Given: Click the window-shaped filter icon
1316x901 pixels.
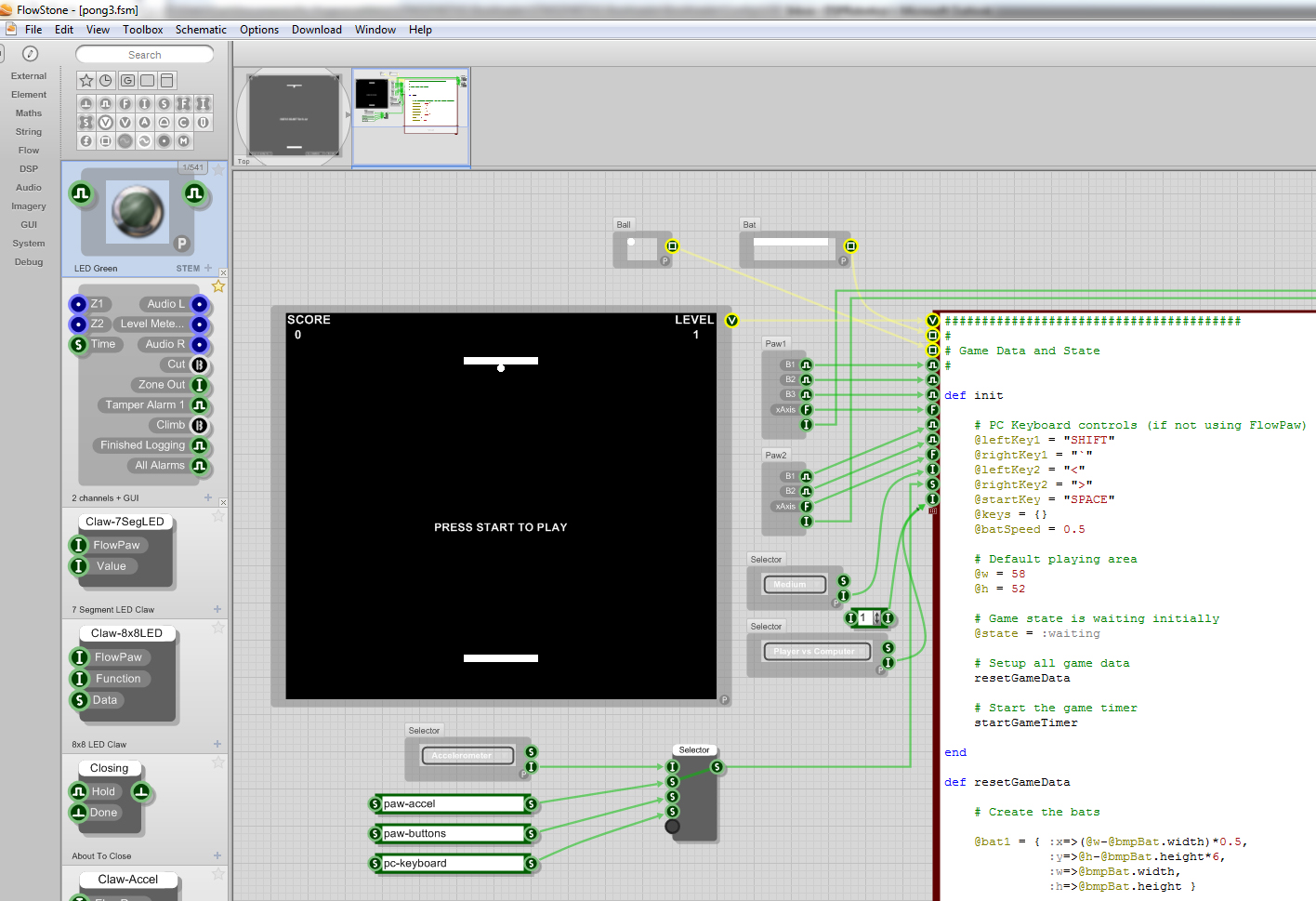Looking at the screenshot, I should point(166,81).
